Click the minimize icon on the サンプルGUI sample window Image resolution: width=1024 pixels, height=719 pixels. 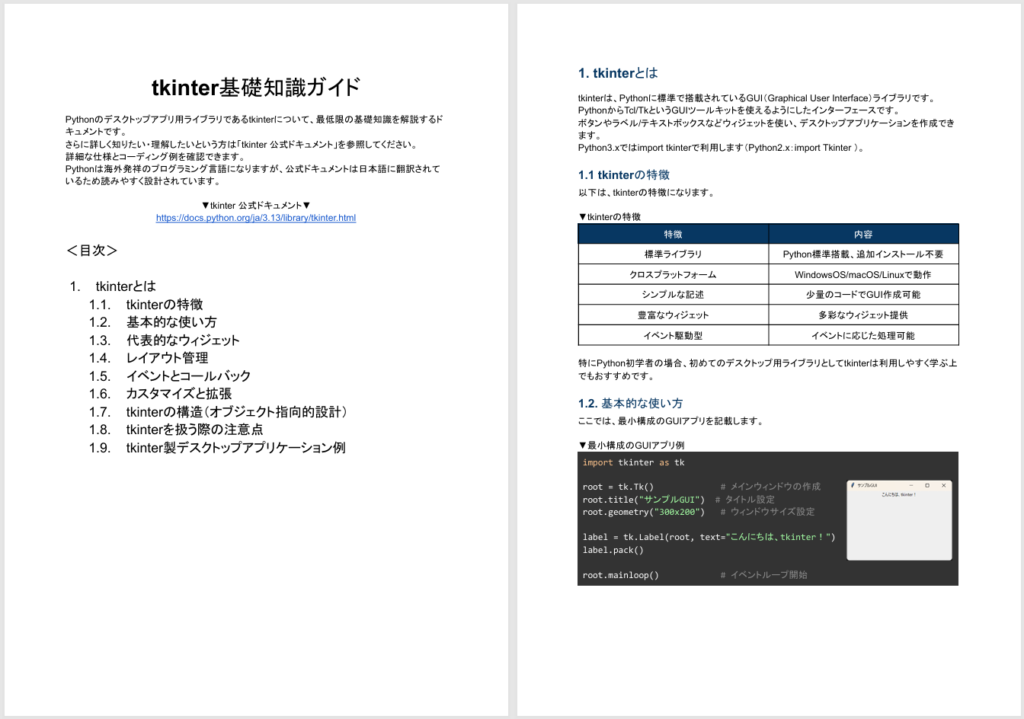pos(911,485)
